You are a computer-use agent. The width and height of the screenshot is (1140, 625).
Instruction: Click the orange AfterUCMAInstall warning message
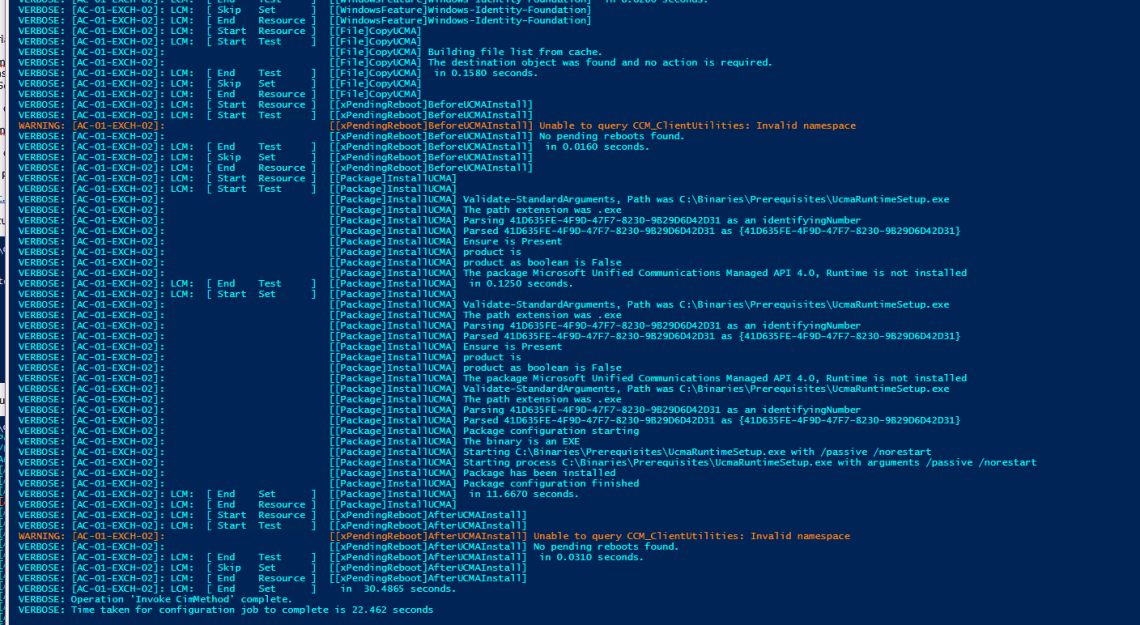(691, 536)
